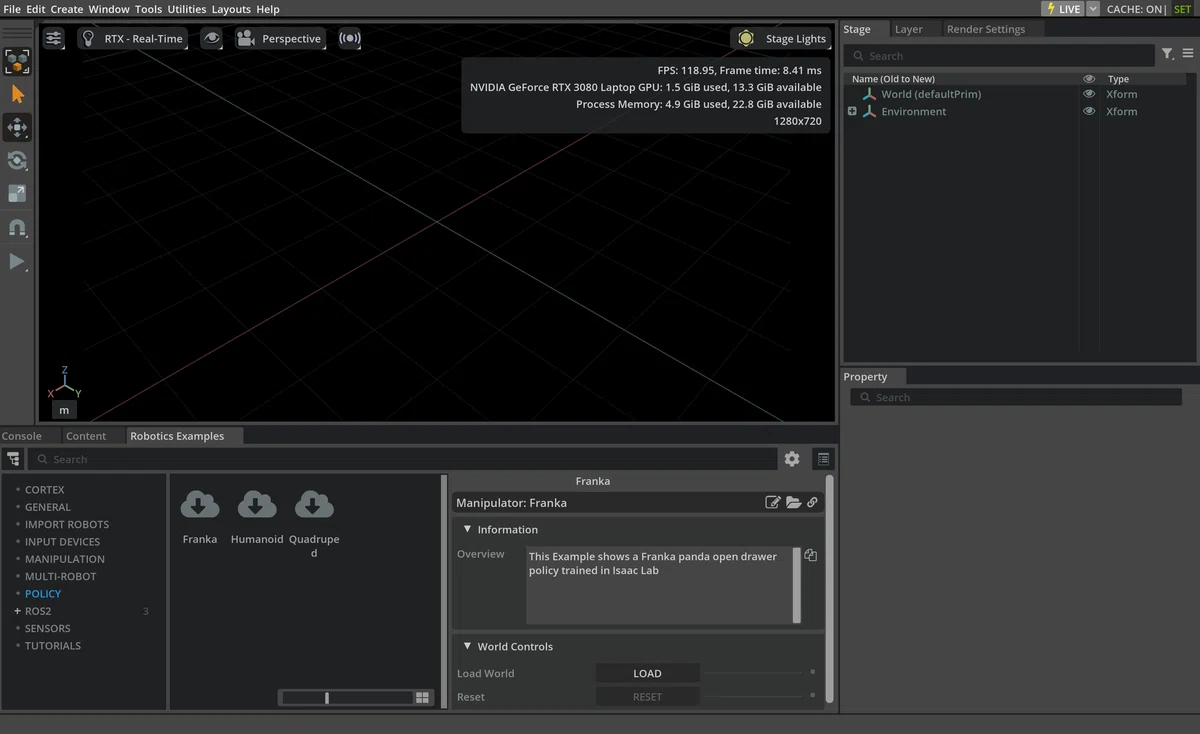This screenshot has height=734, width=1200.
Task: Adjust the thumbnail size slider
Action: click(348, 698)
